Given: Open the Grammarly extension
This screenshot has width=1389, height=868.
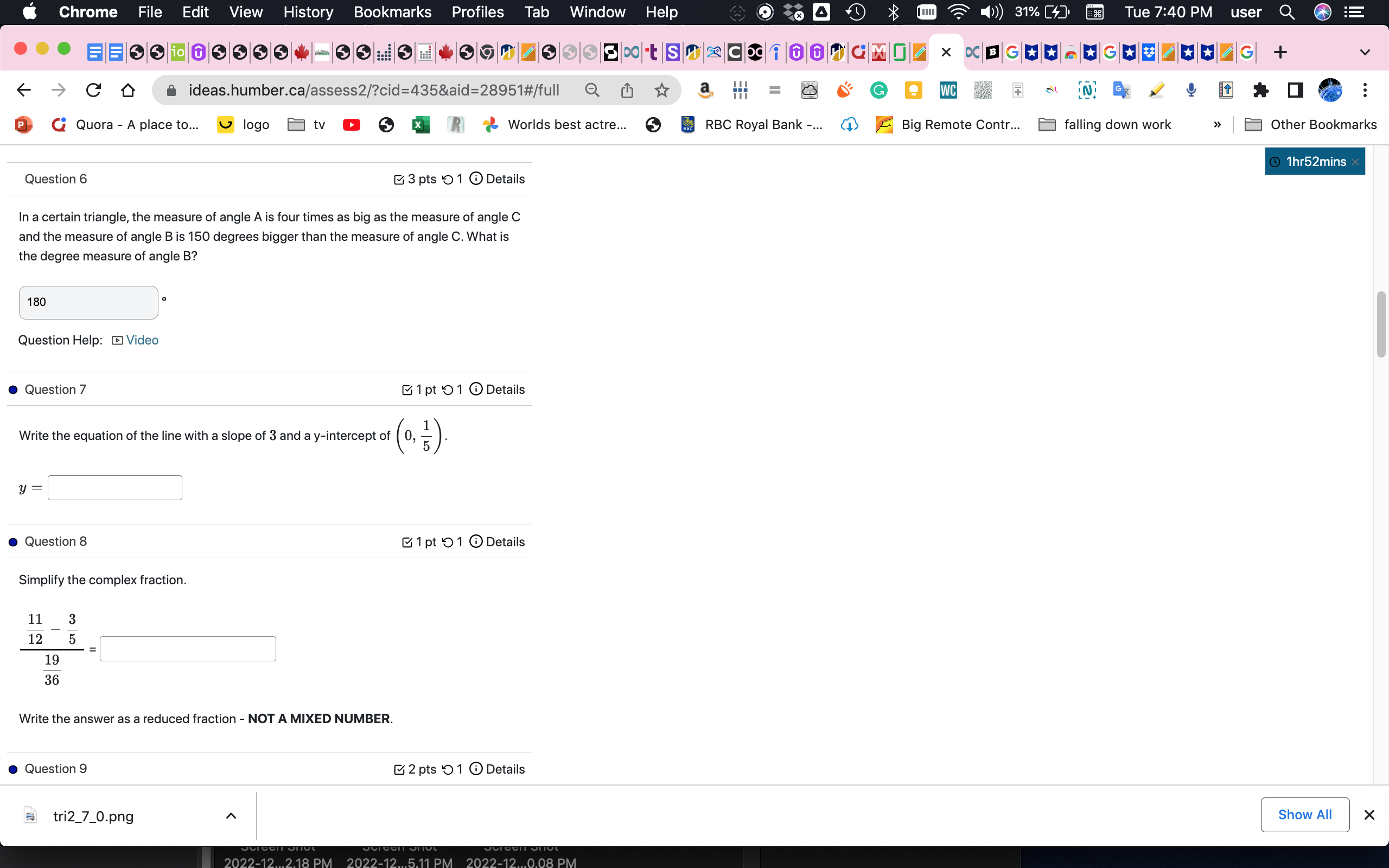Looking at the screenshot, I should [x=879, y=90].
